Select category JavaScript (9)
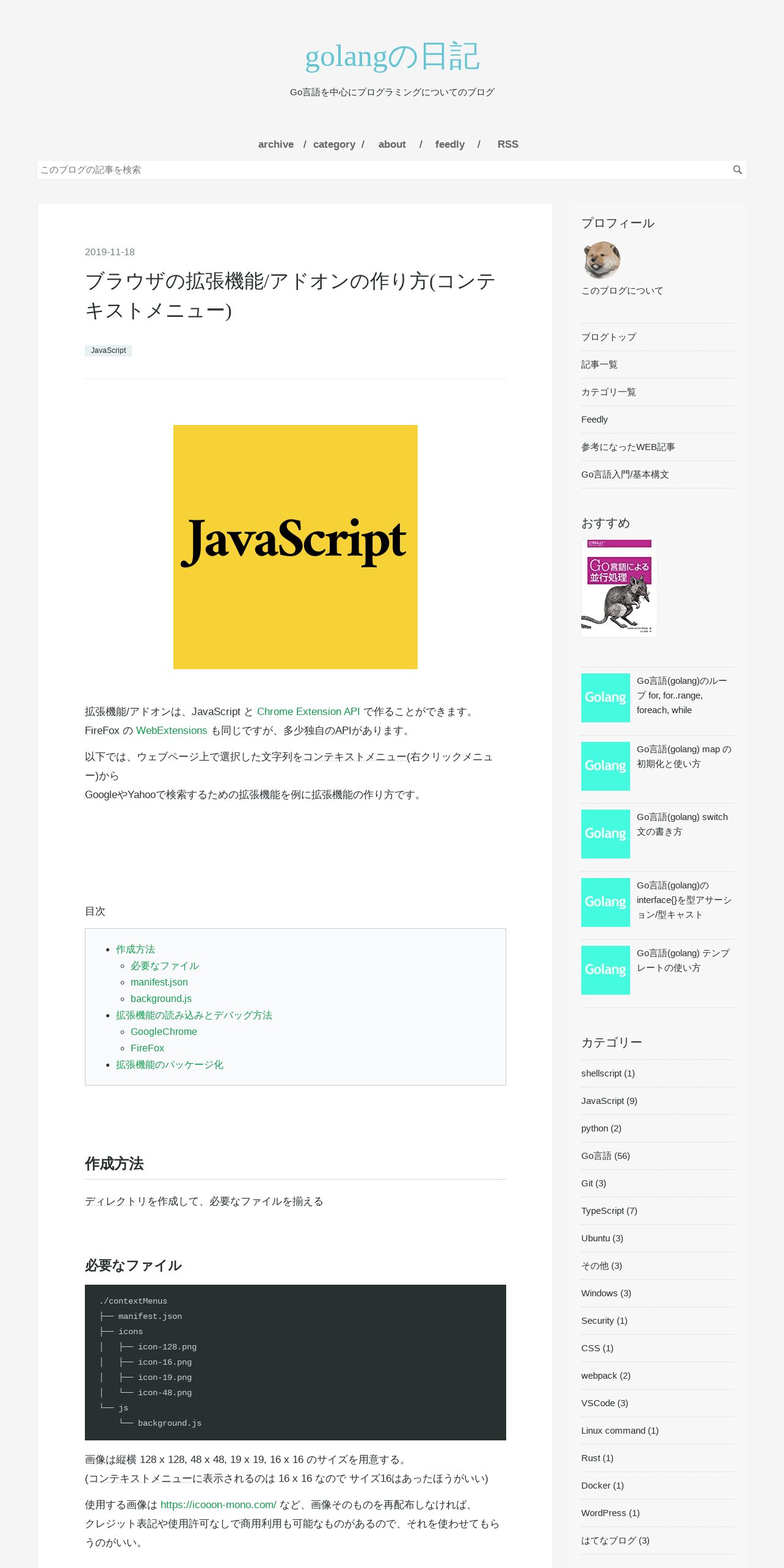The image size is (784, 1568). coord(609,1101)
